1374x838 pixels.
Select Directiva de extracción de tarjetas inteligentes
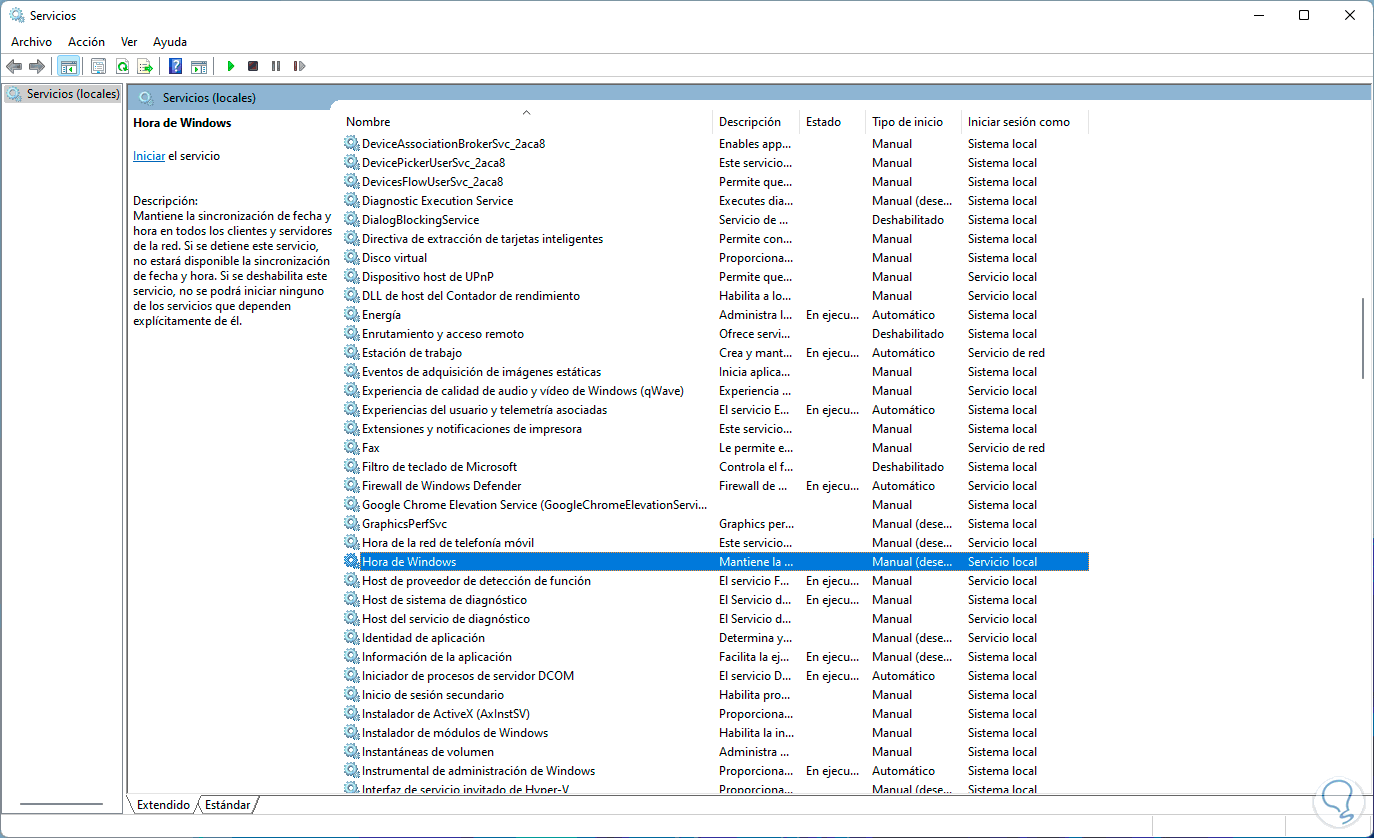715,239
